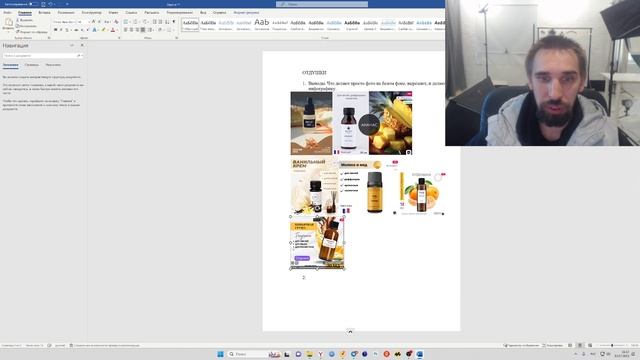The width and height of the screenshot is (640, 360).
Task: Click the Decrease Font Size icon
Action: pyautogui.click(x=99, y=21)
